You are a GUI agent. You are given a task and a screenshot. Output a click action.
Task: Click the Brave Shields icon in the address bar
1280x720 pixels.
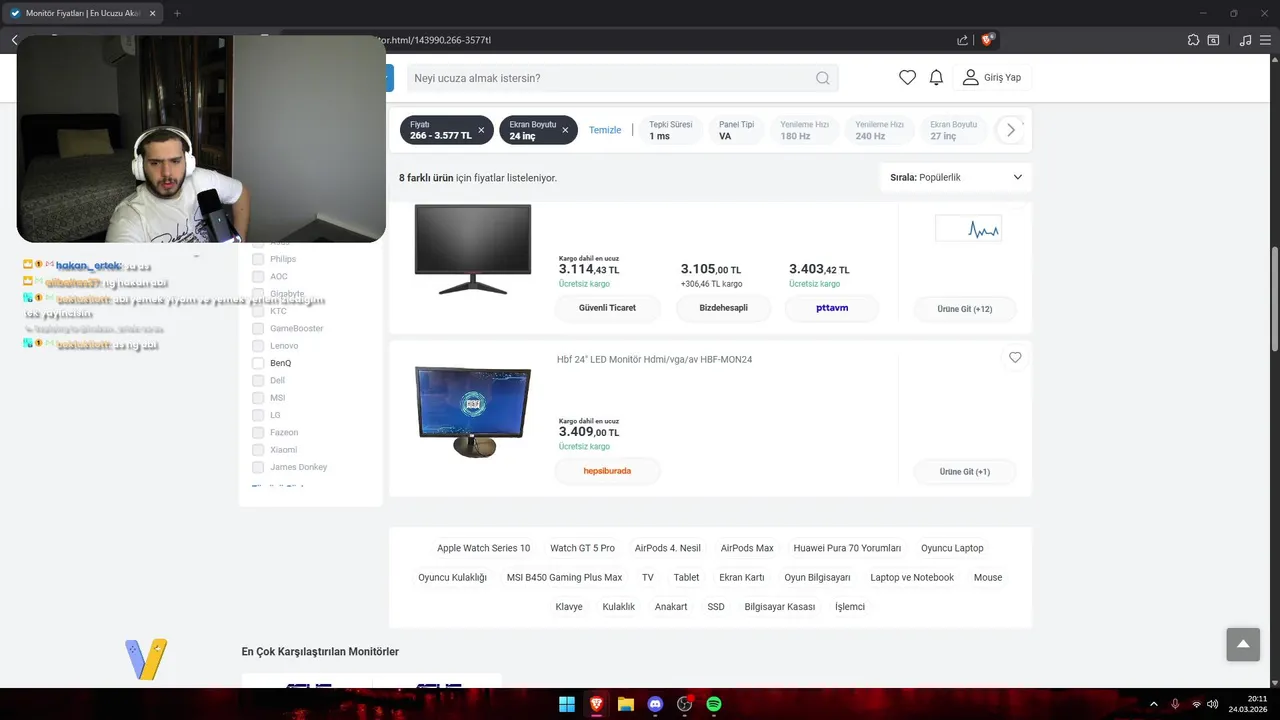tap(987, 40)
